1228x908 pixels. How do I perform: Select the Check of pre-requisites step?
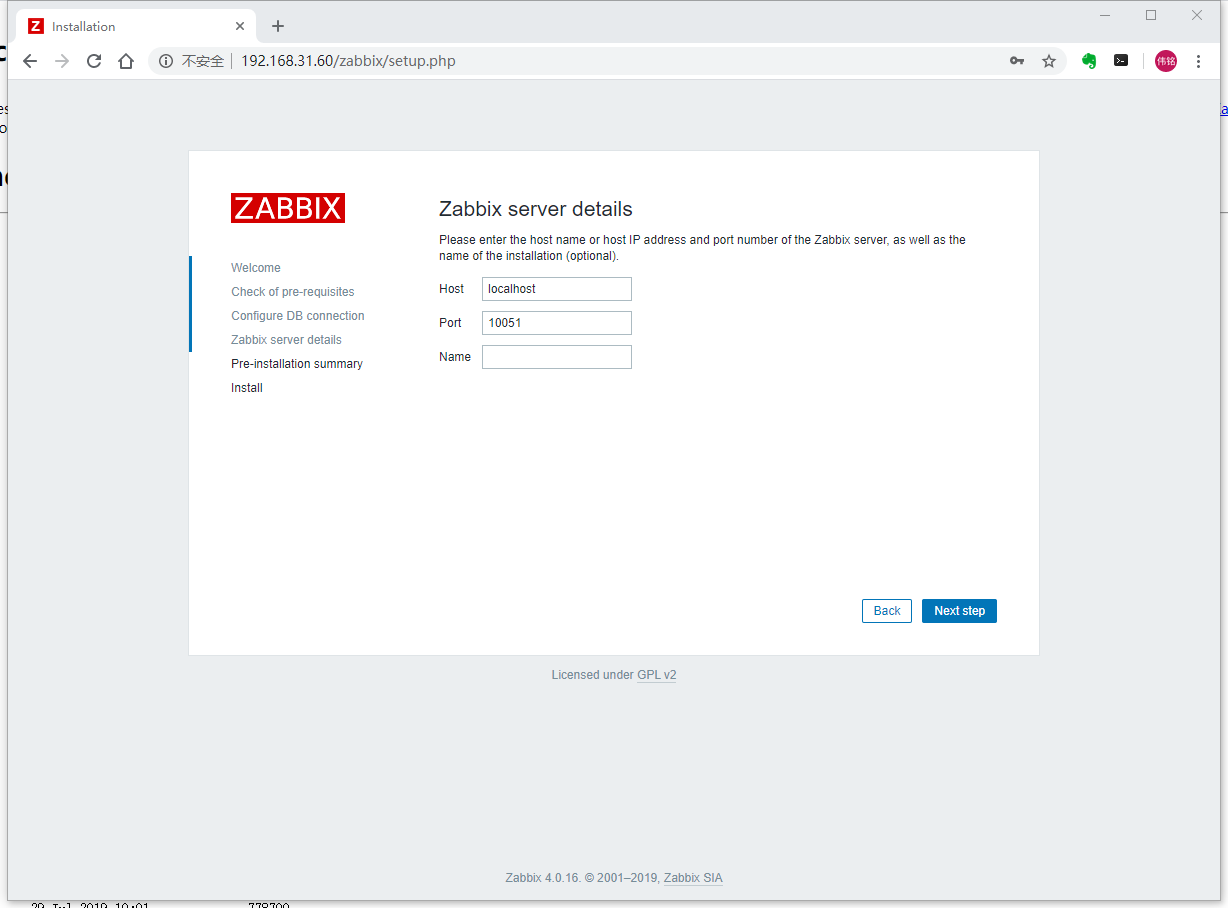click(293, 292)
